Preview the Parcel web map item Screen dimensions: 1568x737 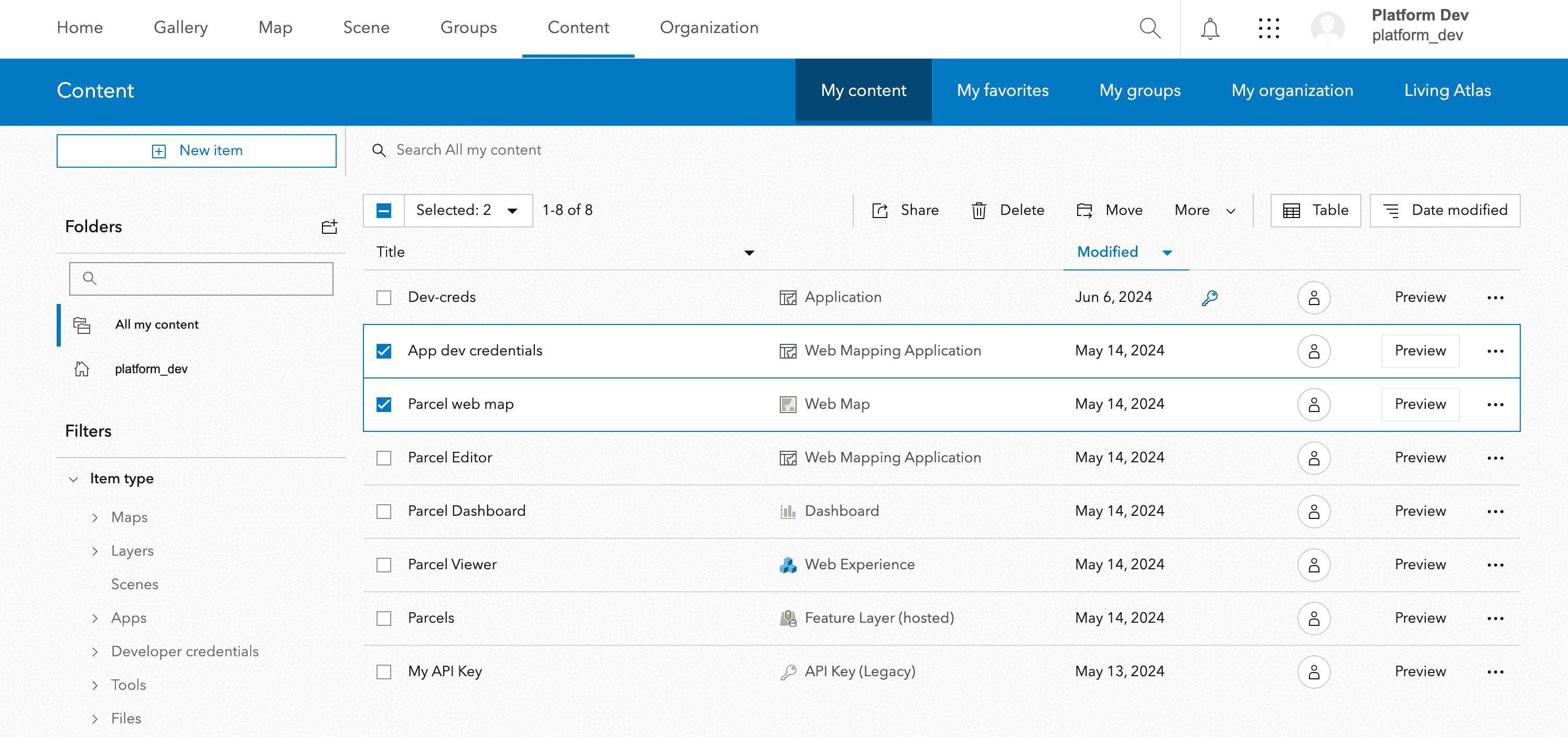[x=1420, y=404]
